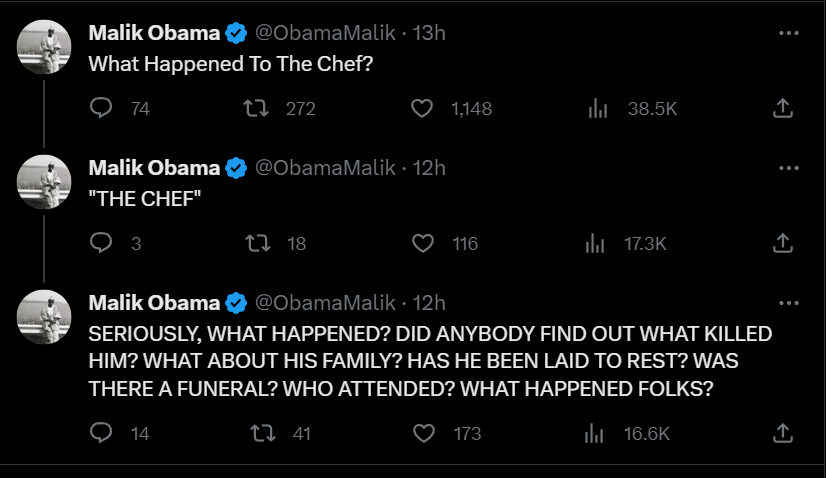Share the "What Happened To The Chef?" tweet
The image size is (826, 478).
(x=784, y=108)
